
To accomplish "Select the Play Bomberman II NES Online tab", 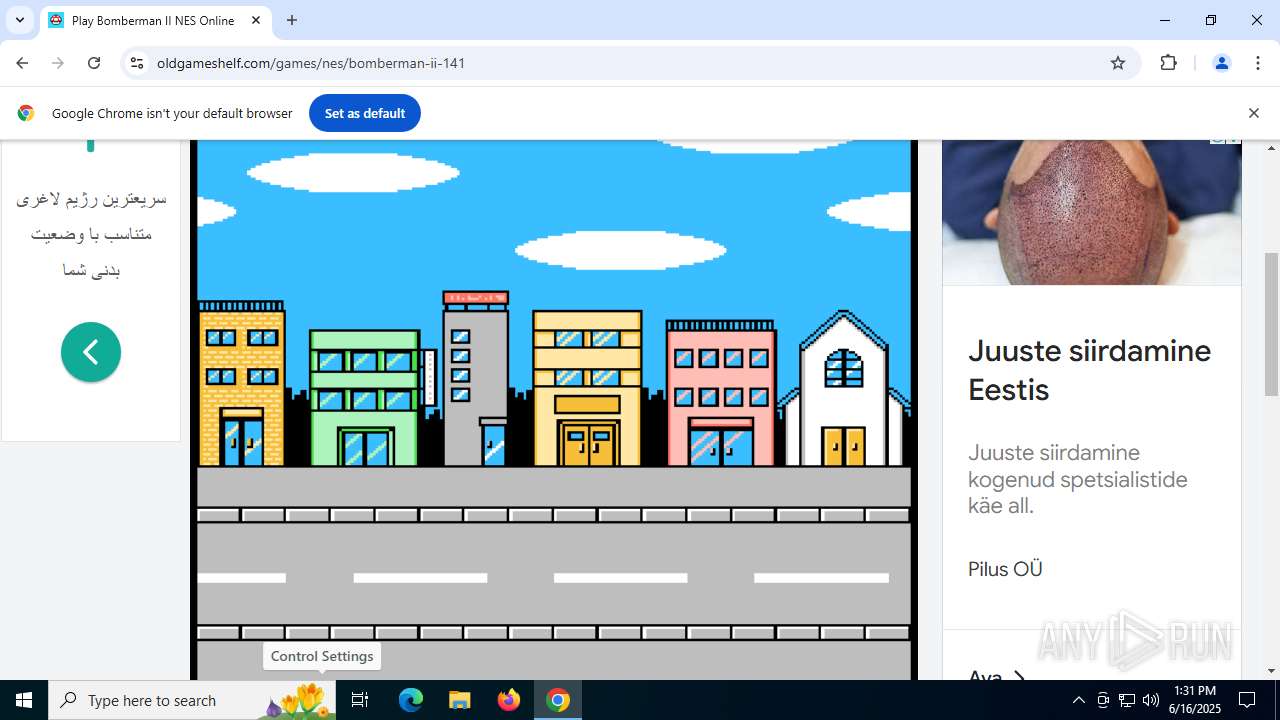I will click(x=154, y=20).
